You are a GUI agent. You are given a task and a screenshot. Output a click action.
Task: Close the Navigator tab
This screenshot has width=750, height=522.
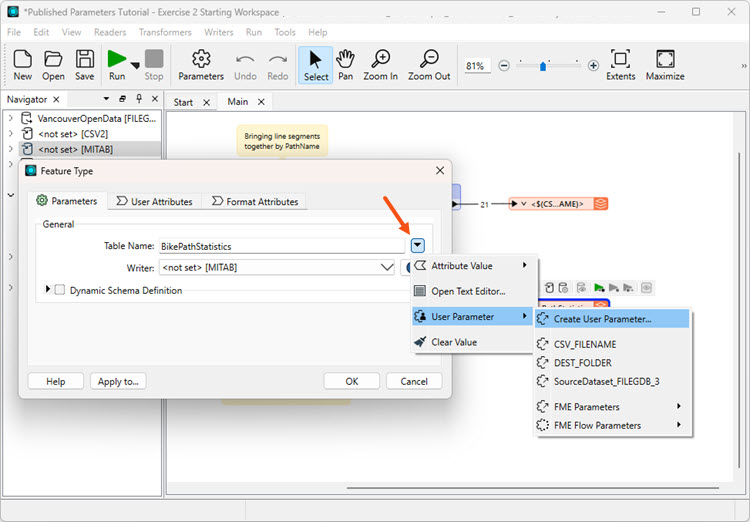56,99
